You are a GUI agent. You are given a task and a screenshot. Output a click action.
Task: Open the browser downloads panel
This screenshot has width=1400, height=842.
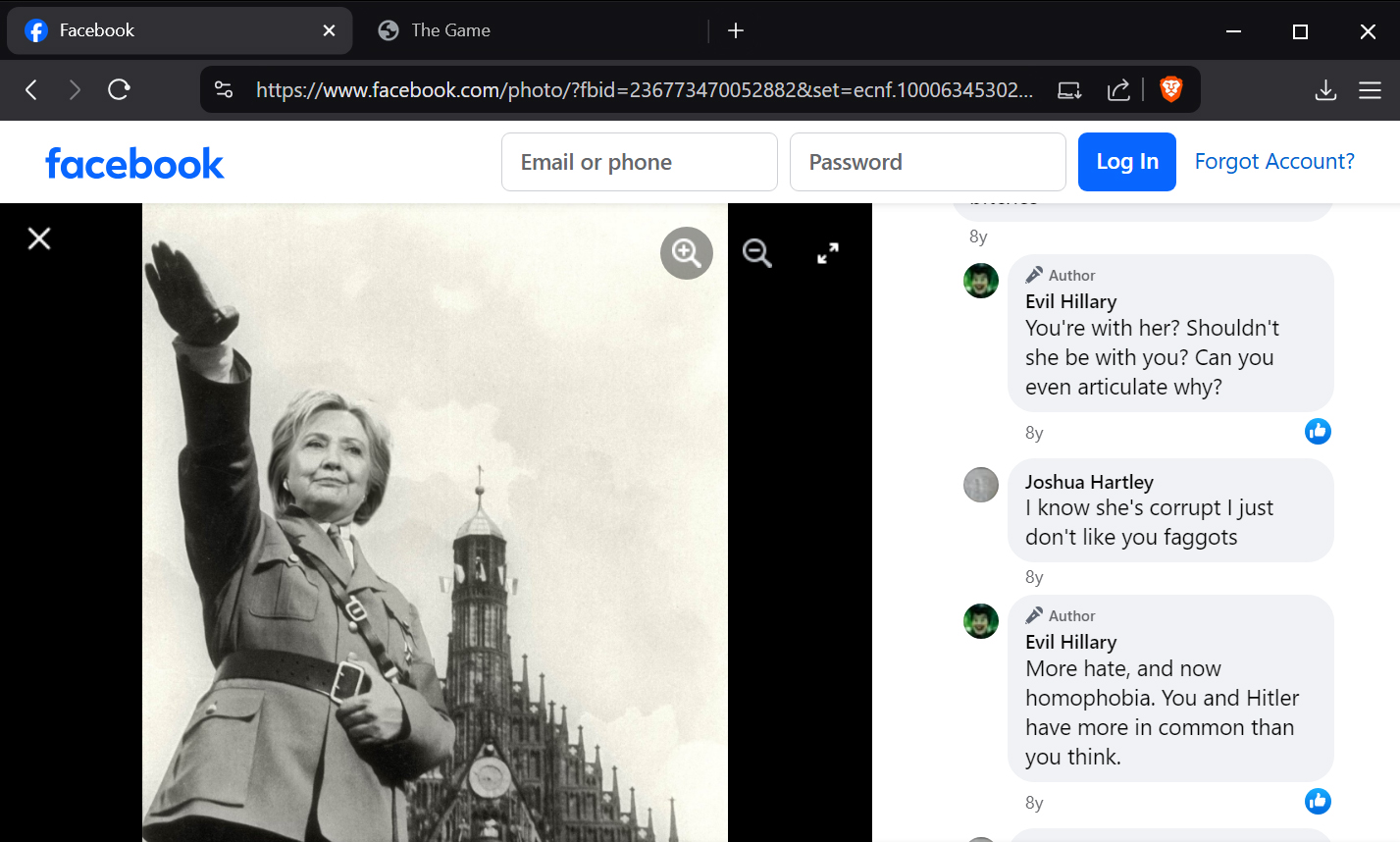[x=1325, y=90]
